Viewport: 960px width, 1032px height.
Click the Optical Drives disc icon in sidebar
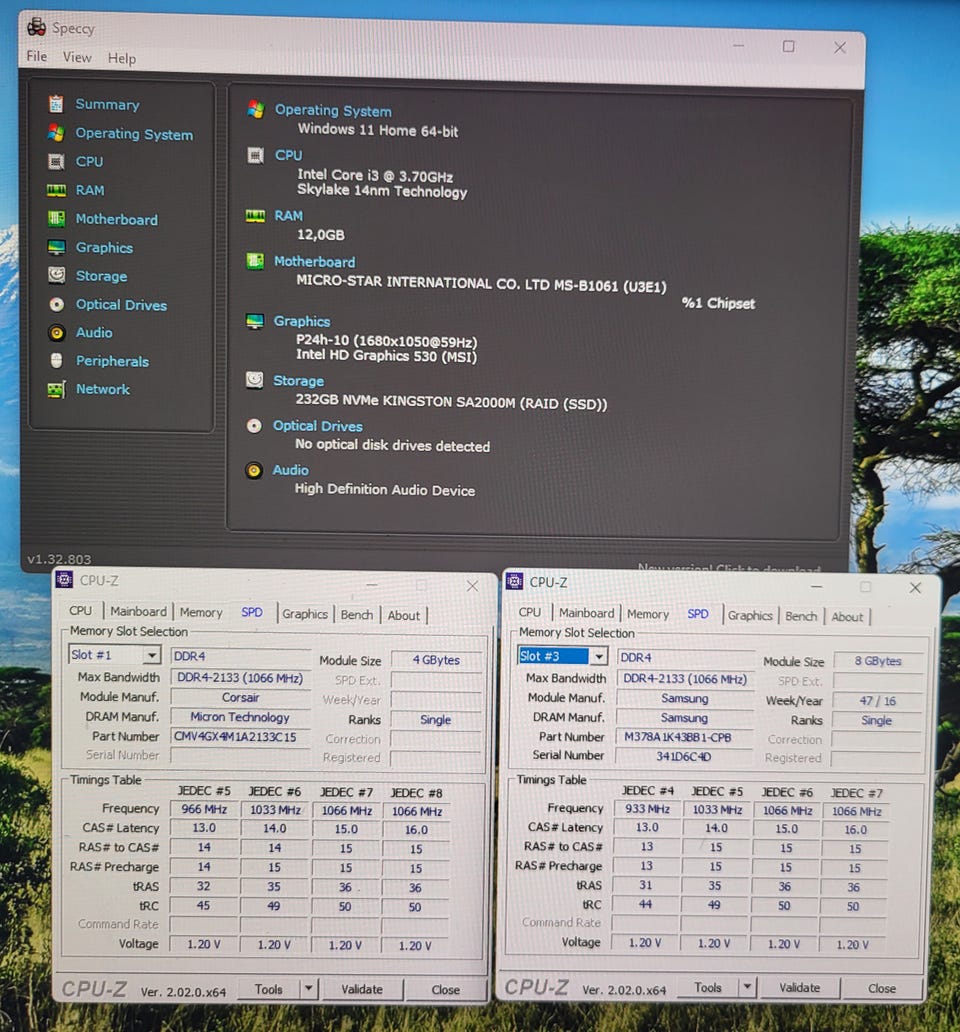(x=57, y=304)
